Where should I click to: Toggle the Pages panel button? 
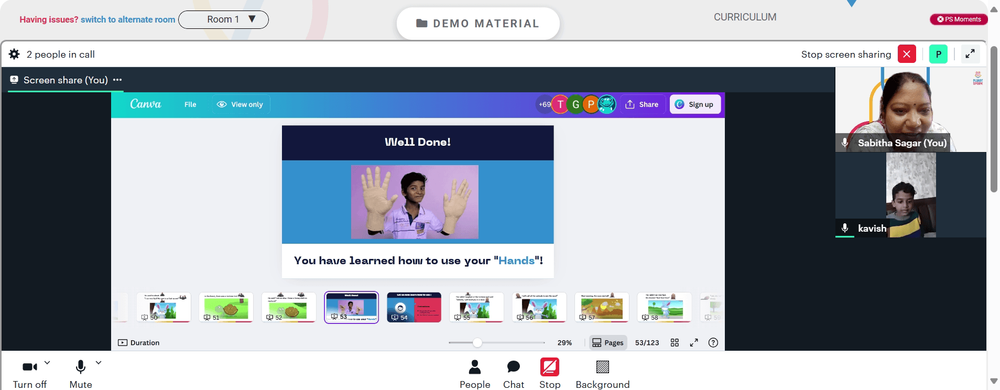pos(608,343)
